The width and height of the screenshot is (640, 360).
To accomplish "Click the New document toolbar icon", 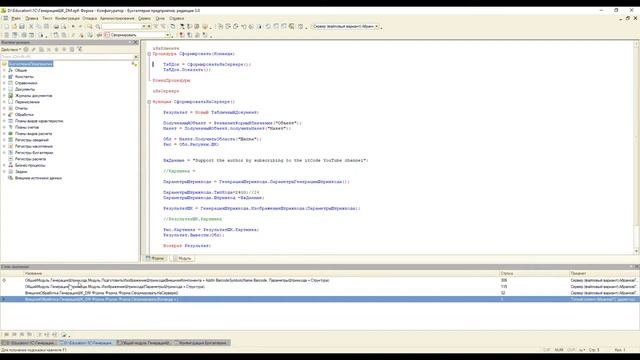I will pyautogui.click(x=7, y=27).
